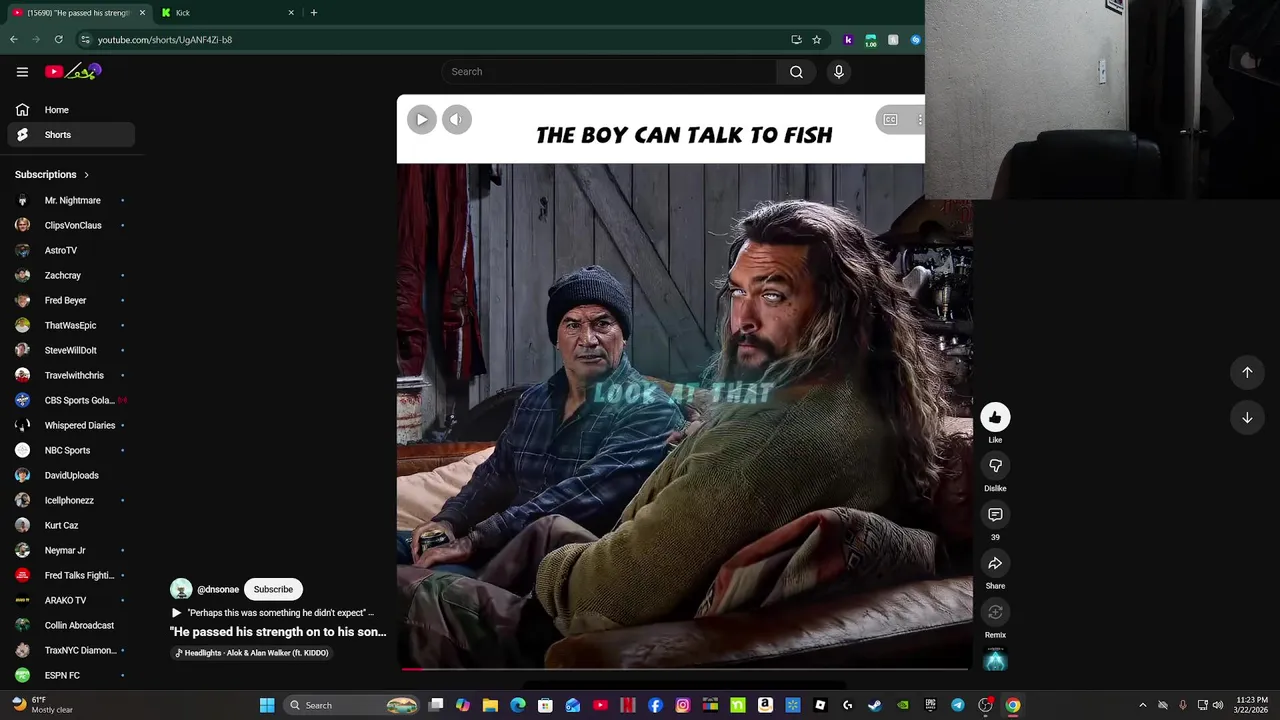Start voice search with the microphone

838,72
